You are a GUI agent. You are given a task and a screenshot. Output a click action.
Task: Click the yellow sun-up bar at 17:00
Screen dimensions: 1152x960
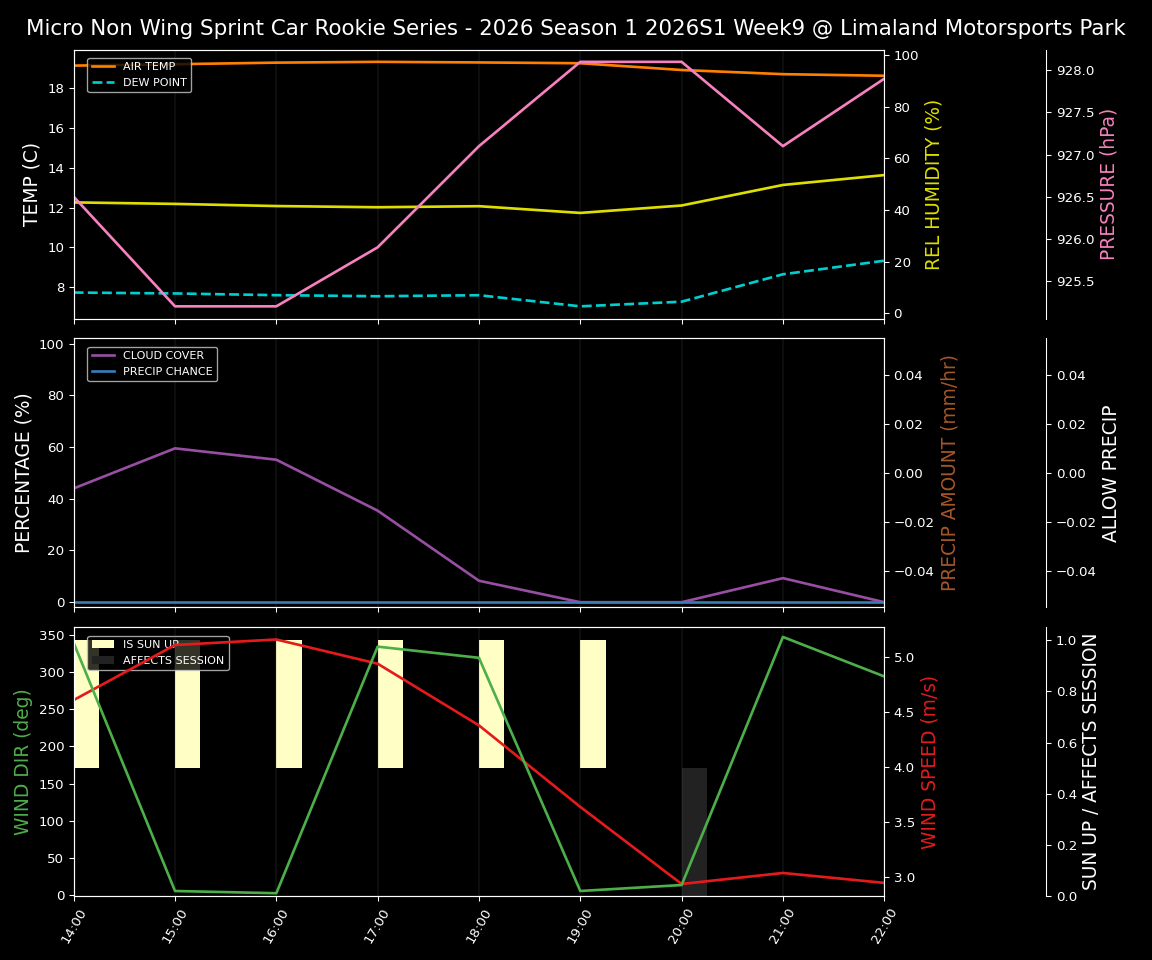click(x=390, y=704)
